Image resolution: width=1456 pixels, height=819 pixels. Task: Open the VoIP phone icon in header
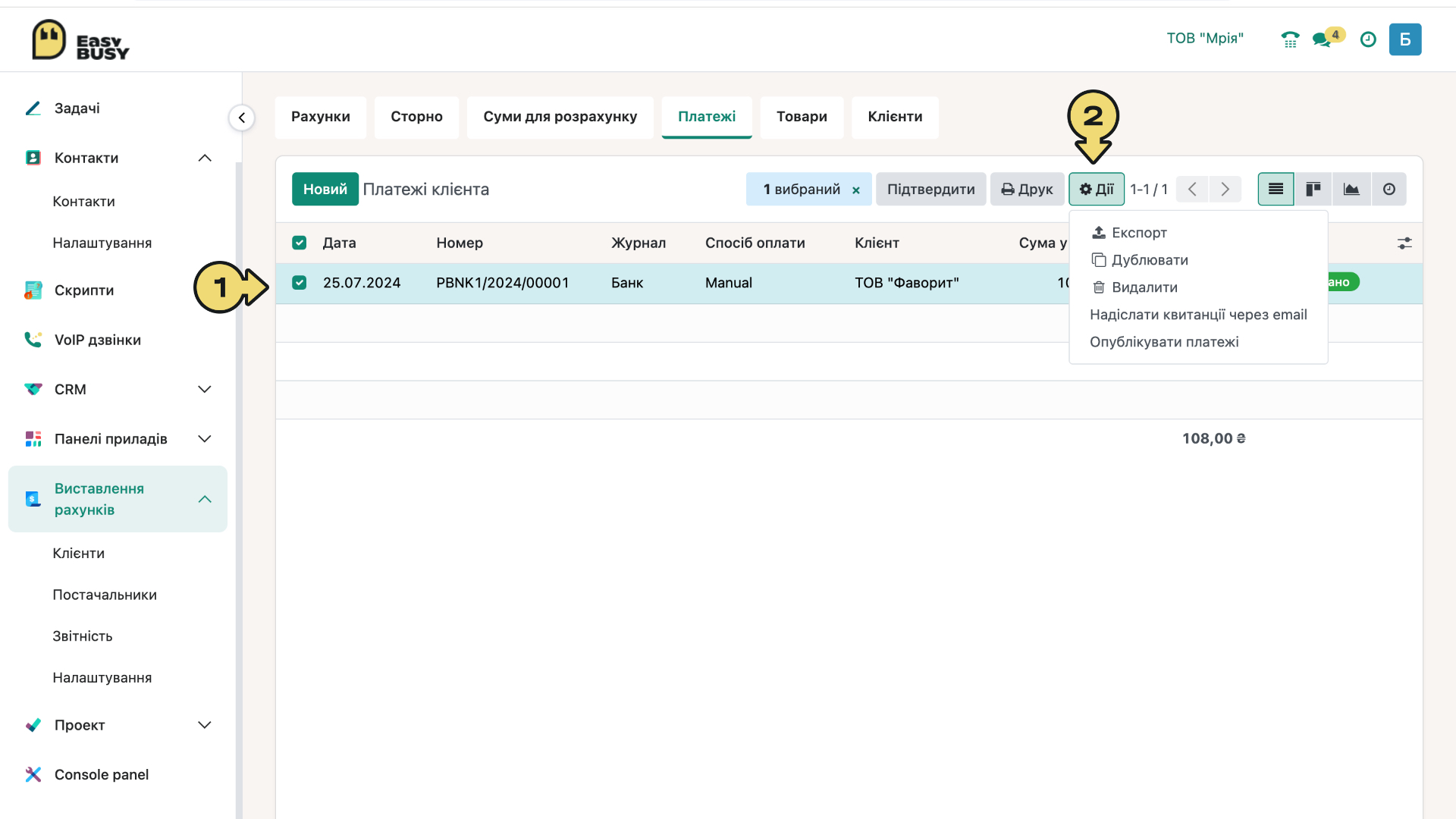[x=1290, y=39]
